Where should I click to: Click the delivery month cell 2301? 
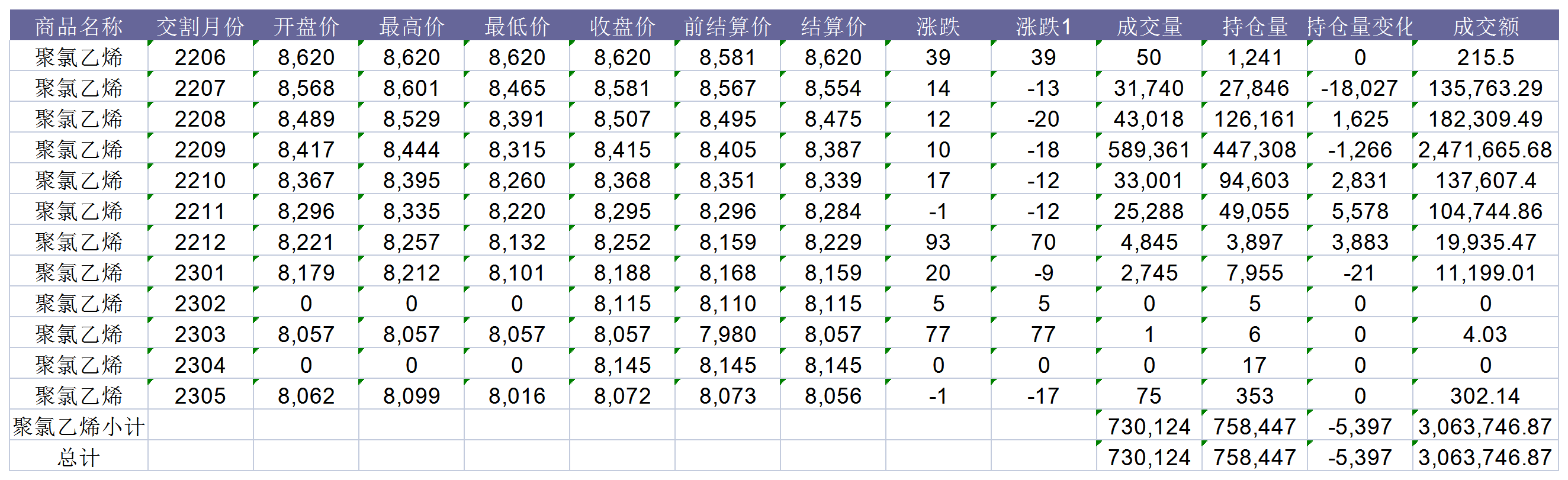coord(200,272)
